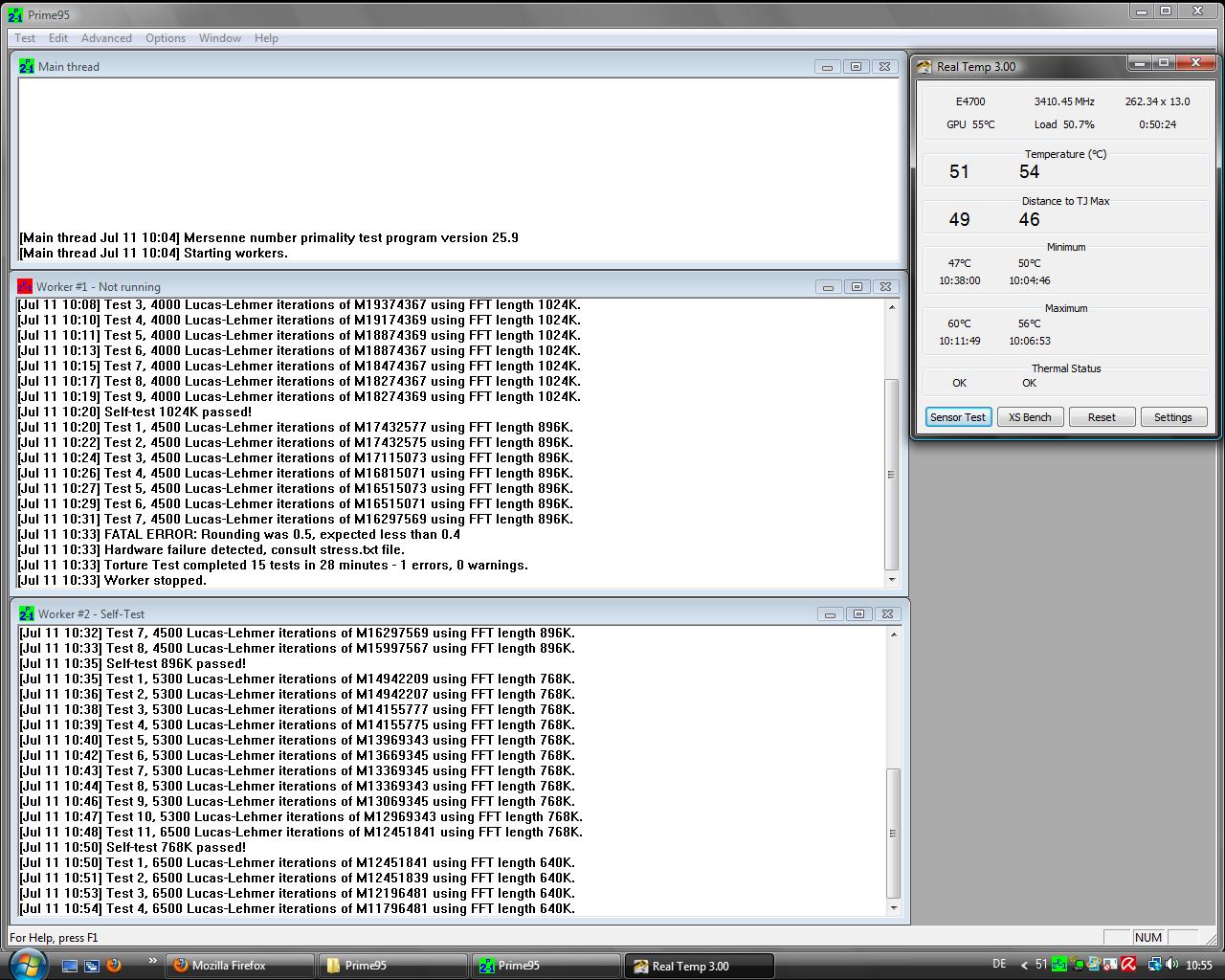Image resolution: width=1225 pixels, height=980 pixels.
Task: Open the Options menu
Action: 166,38
